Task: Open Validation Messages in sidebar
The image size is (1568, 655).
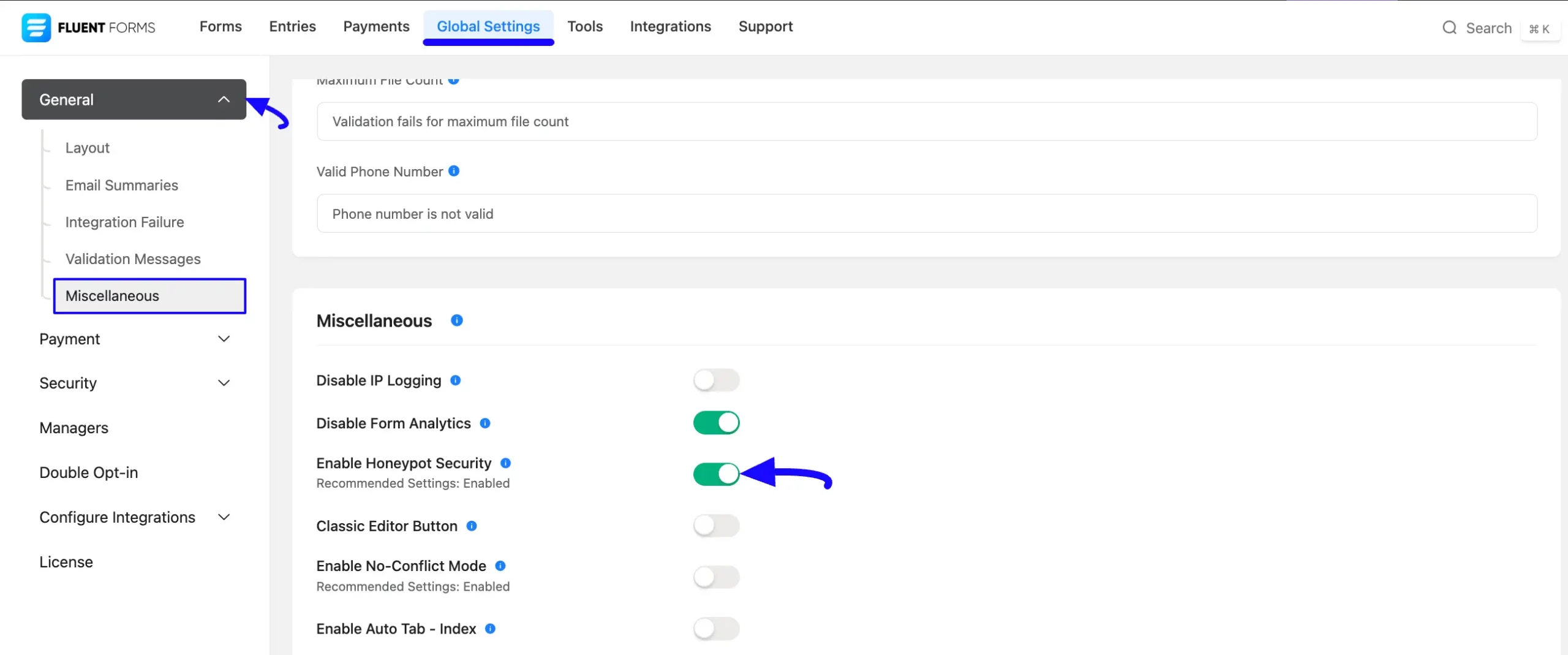Action: [x=133, y=259]
